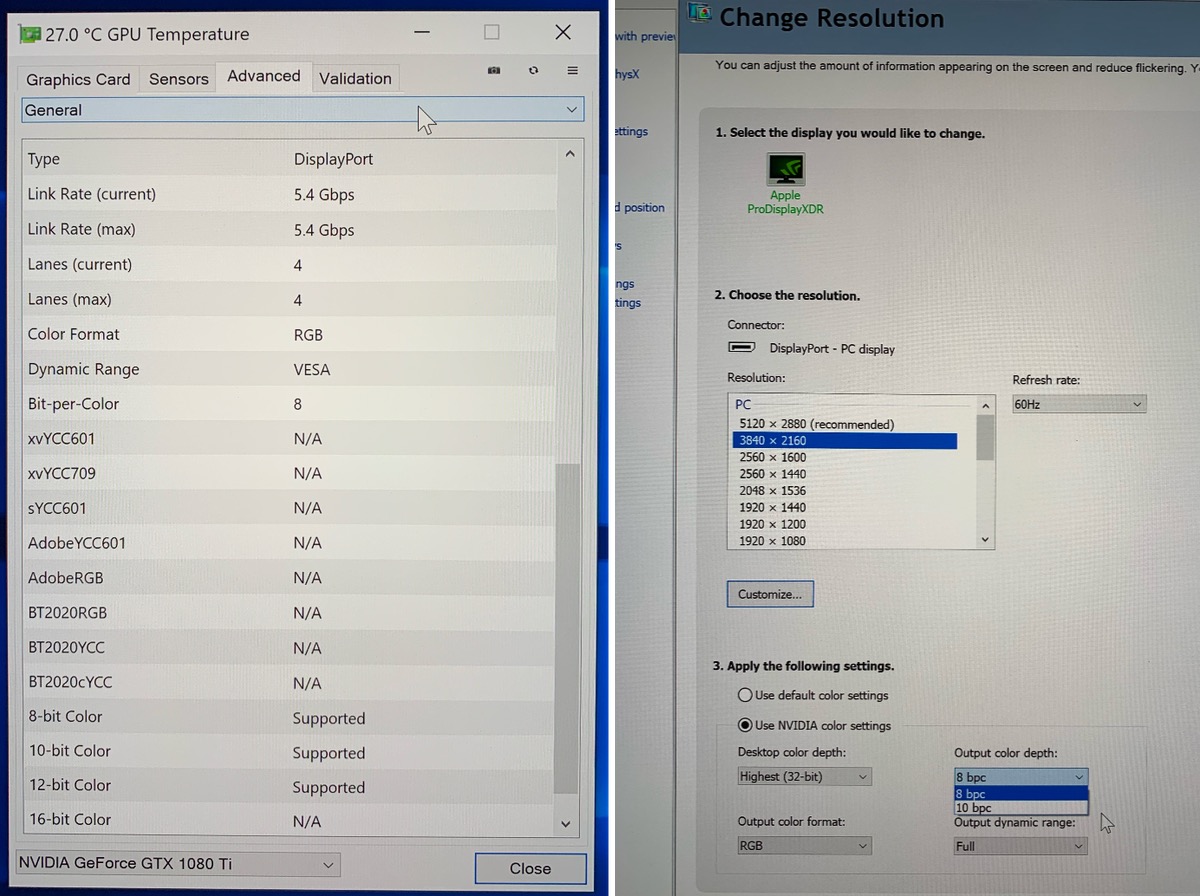The height and width of the screenshot is (896, 1200).
Task: Click the NVIDIA Change Resolution header icon
Action: 701,13
